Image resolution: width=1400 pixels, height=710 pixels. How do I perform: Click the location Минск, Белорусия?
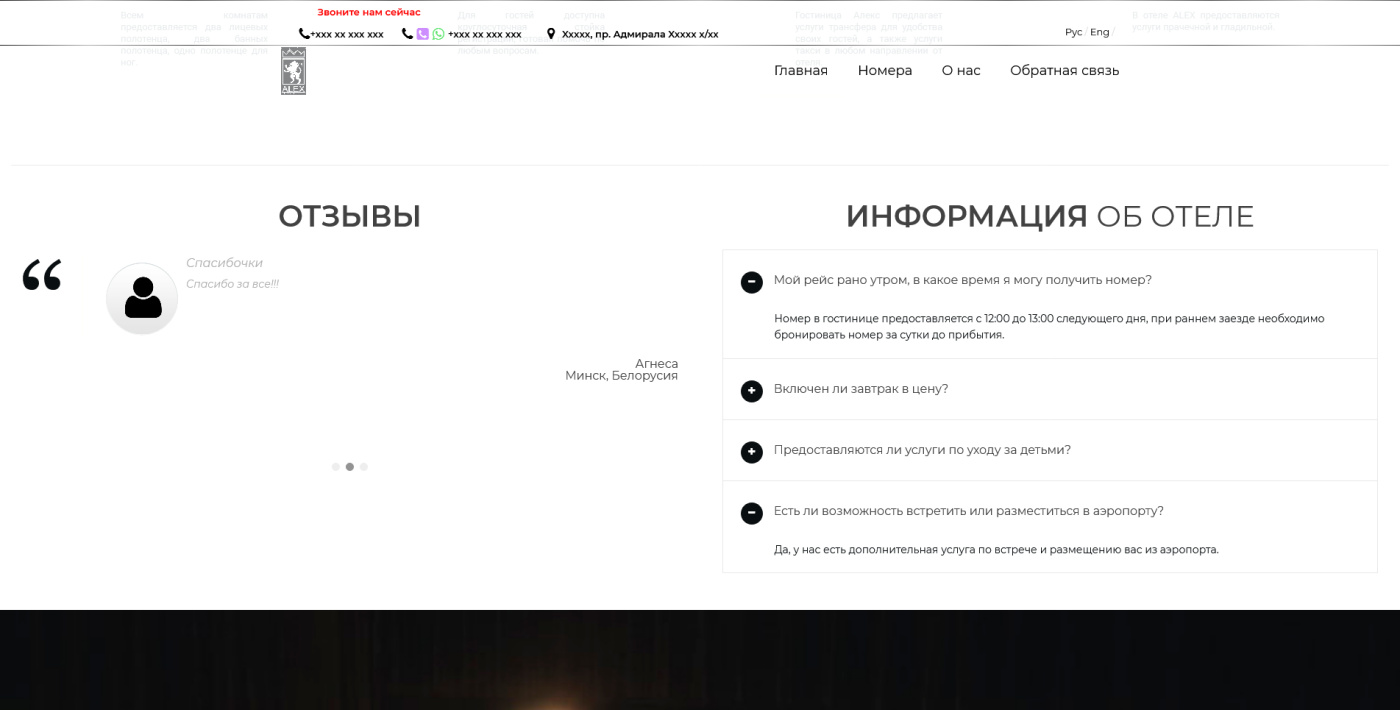pyautogui.click(x=622, y=376)
